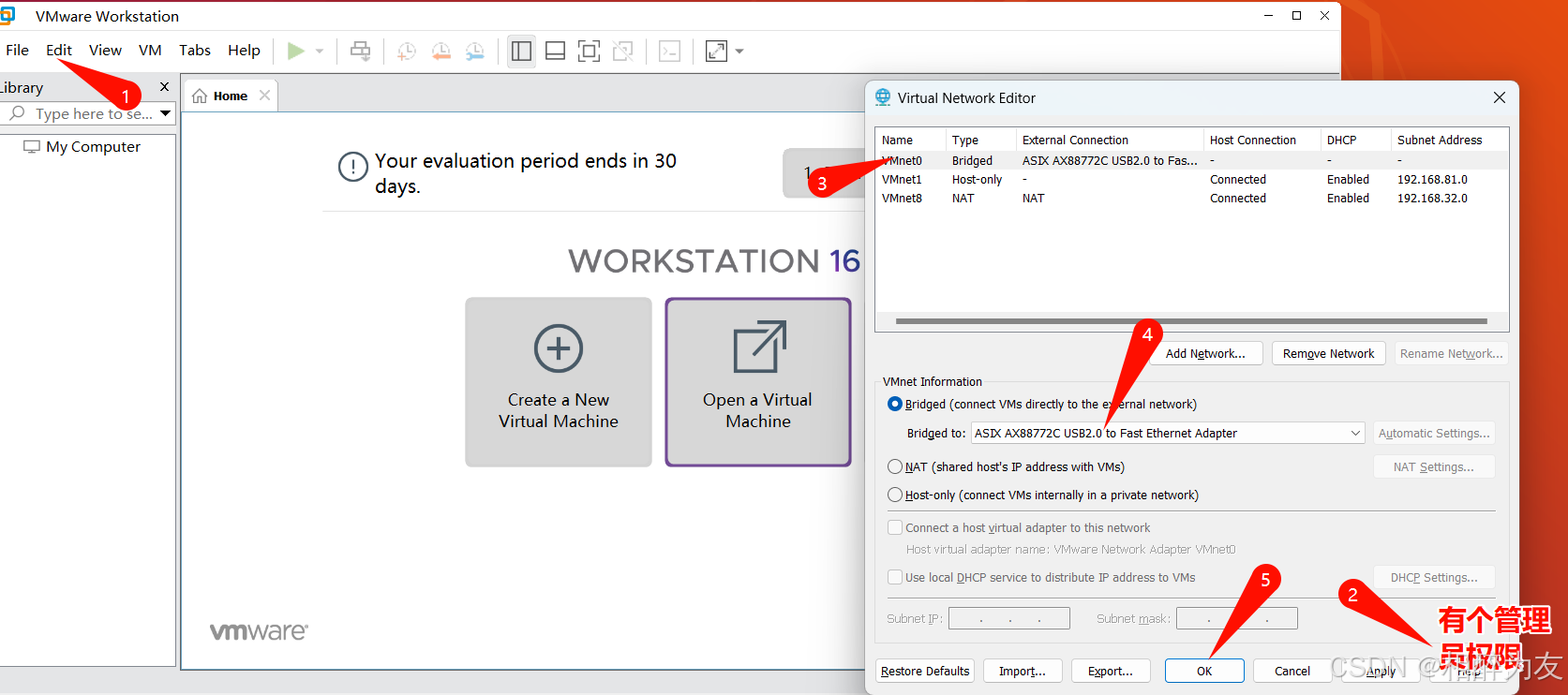
Task: Click the Import button
Action: 1023,671
